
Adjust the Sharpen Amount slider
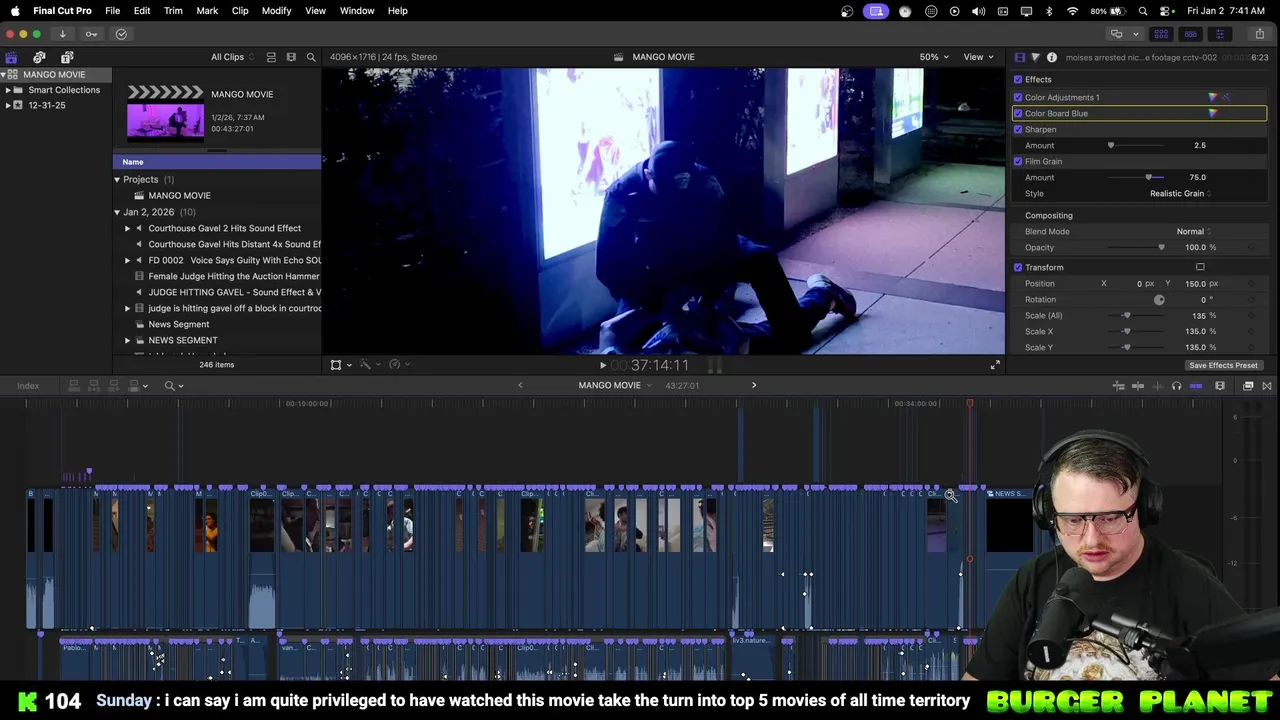(x=1111, y=145)
